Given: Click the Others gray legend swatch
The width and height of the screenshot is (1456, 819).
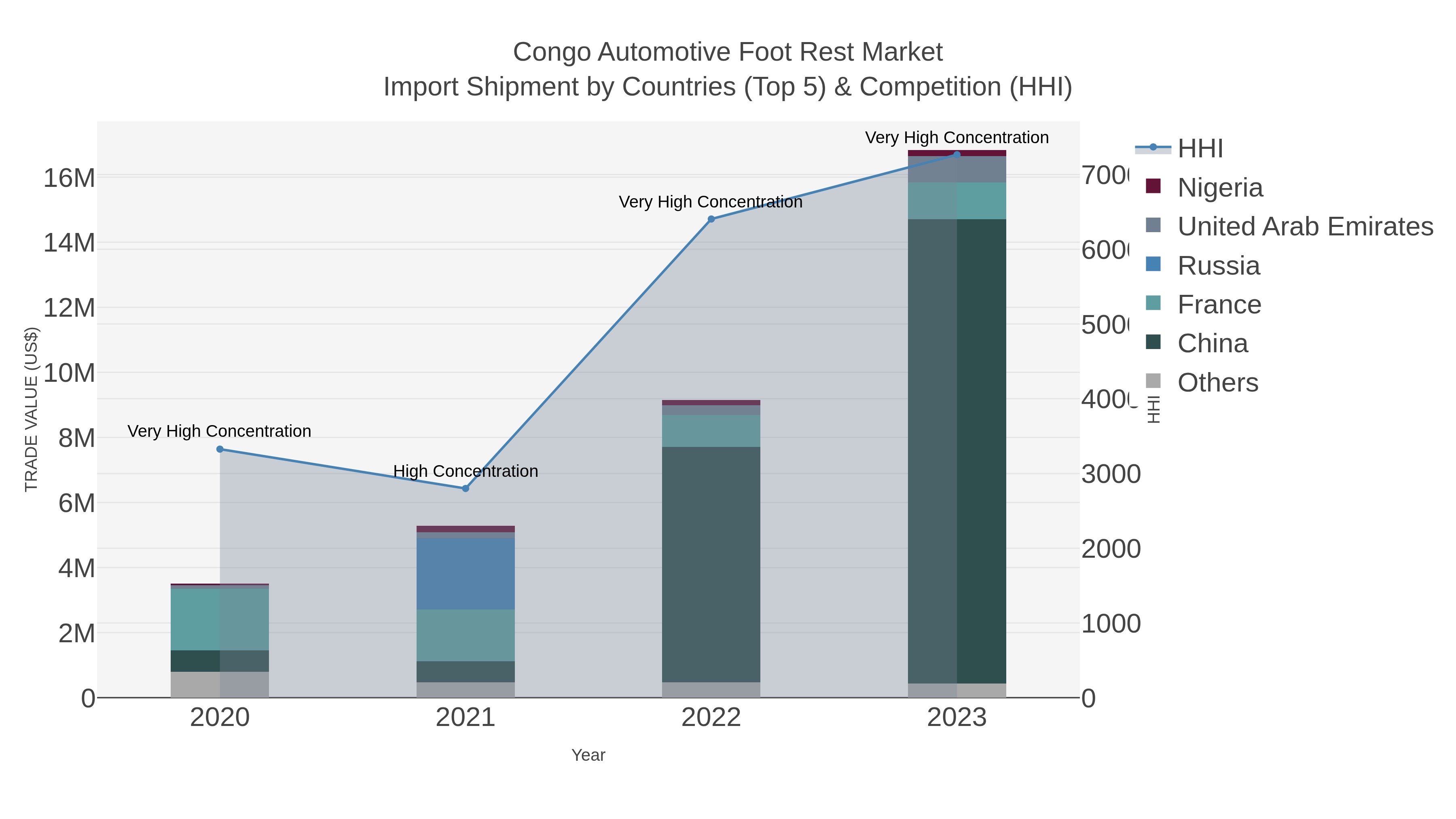Looking at the screenshot, I should click(1153, 381).
